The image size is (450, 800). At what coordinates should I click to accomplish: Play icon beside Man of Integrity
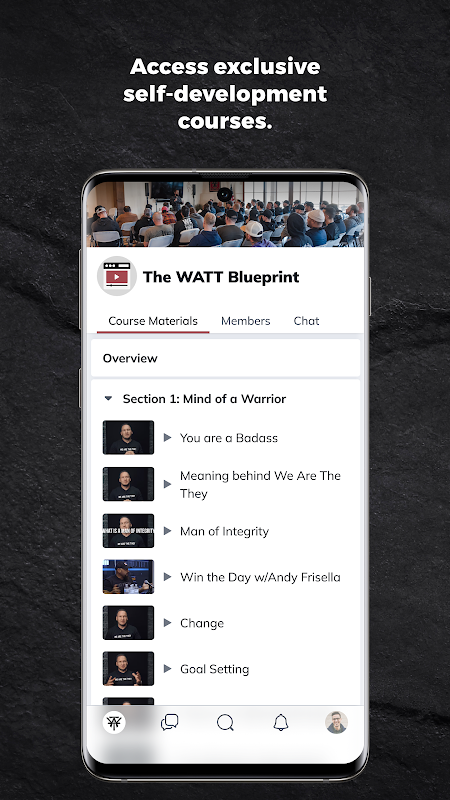point(167,531)
